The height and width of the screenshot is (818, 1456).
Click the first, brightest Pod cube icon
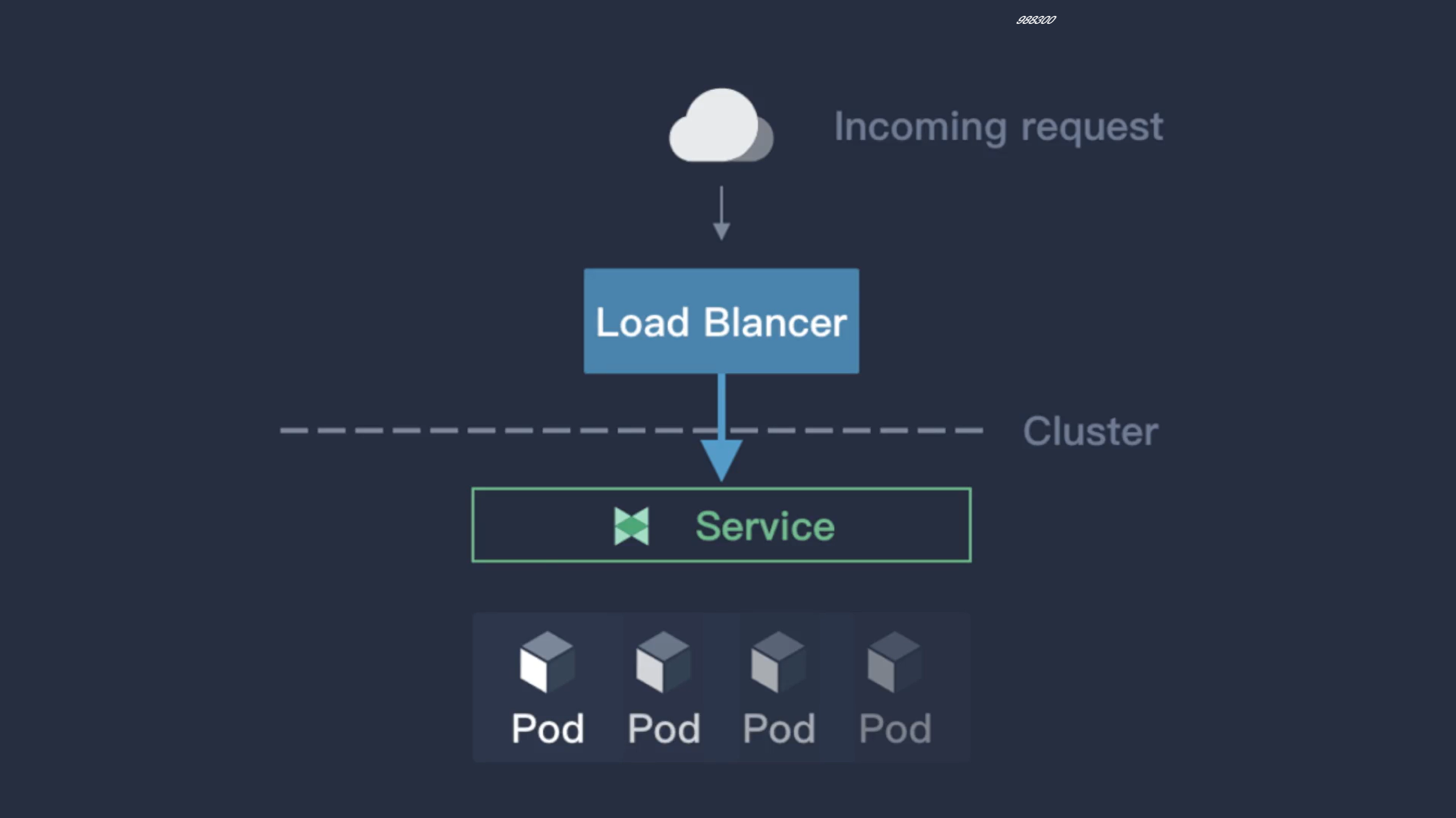click(547, 662)
